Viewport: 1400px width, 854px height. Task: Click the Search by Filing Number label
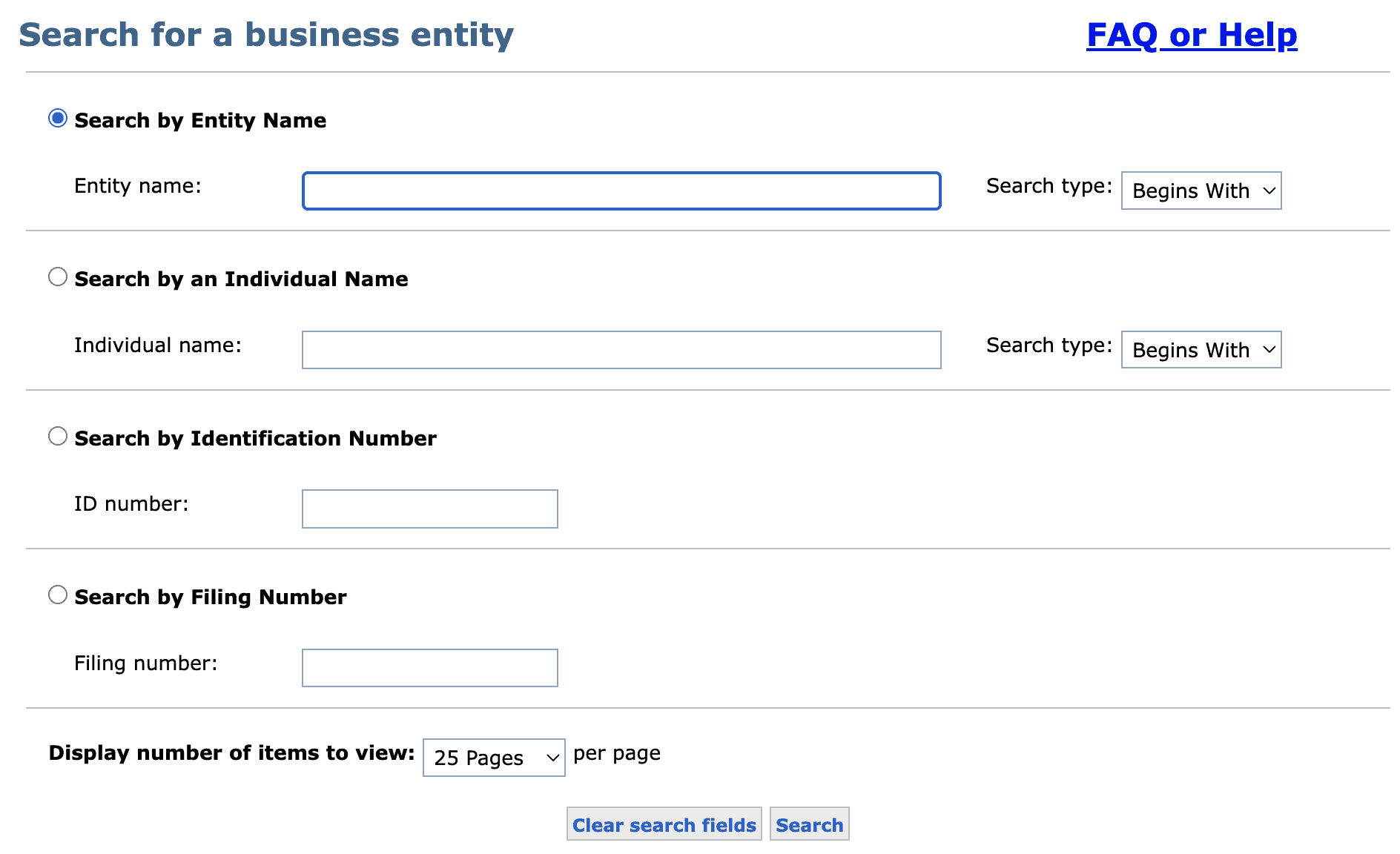(211, 597)
